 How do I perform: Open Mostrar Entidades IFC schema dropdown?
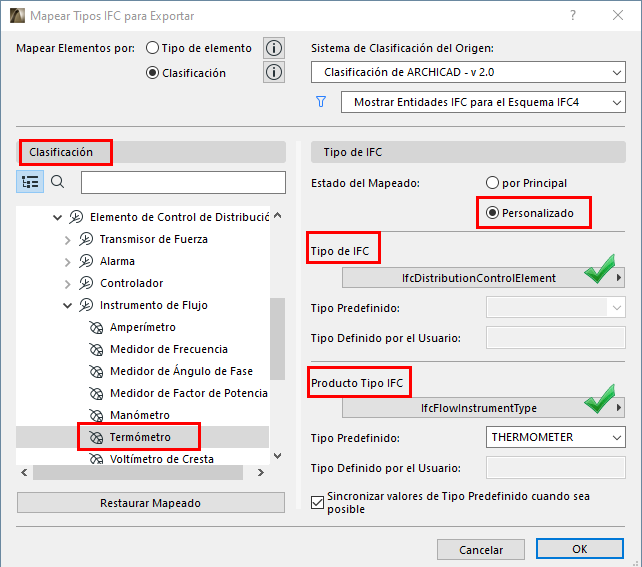tap(483, 102)
